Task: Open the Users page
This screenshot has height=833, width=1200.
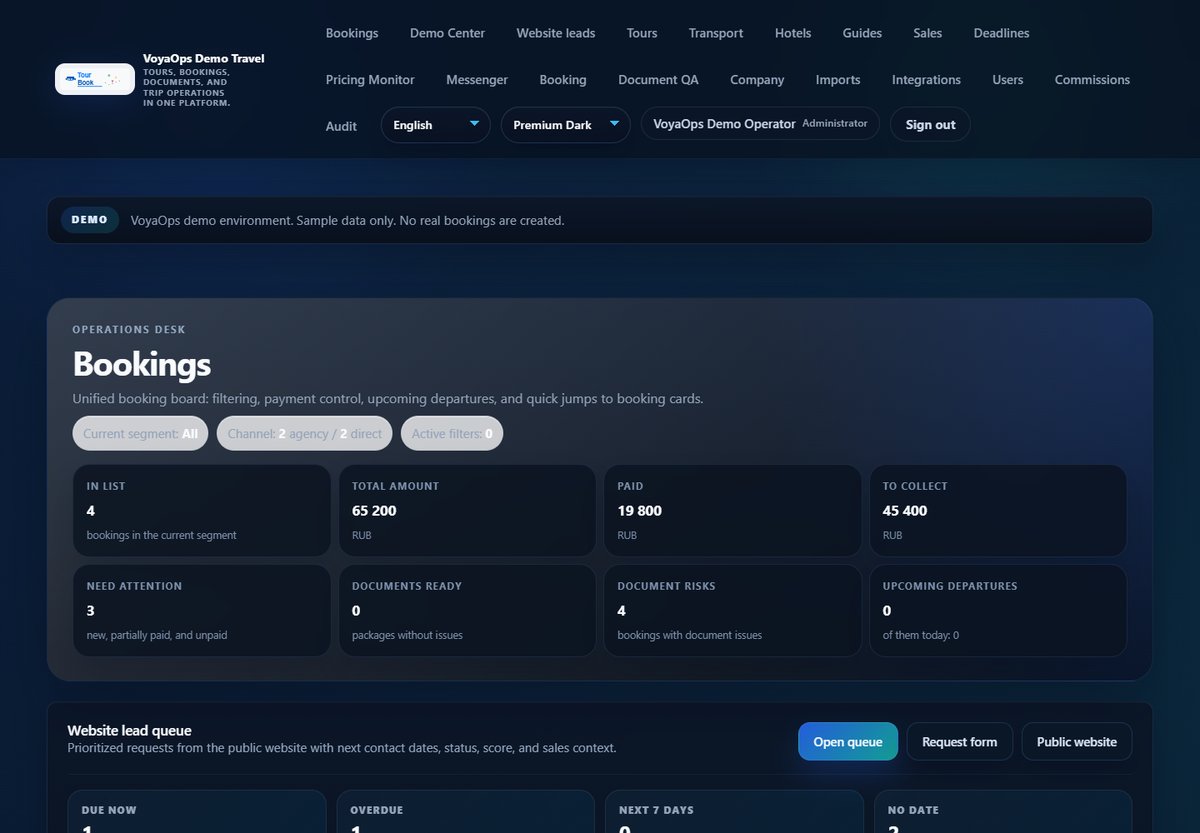Action: click(x=1008, y=80)
